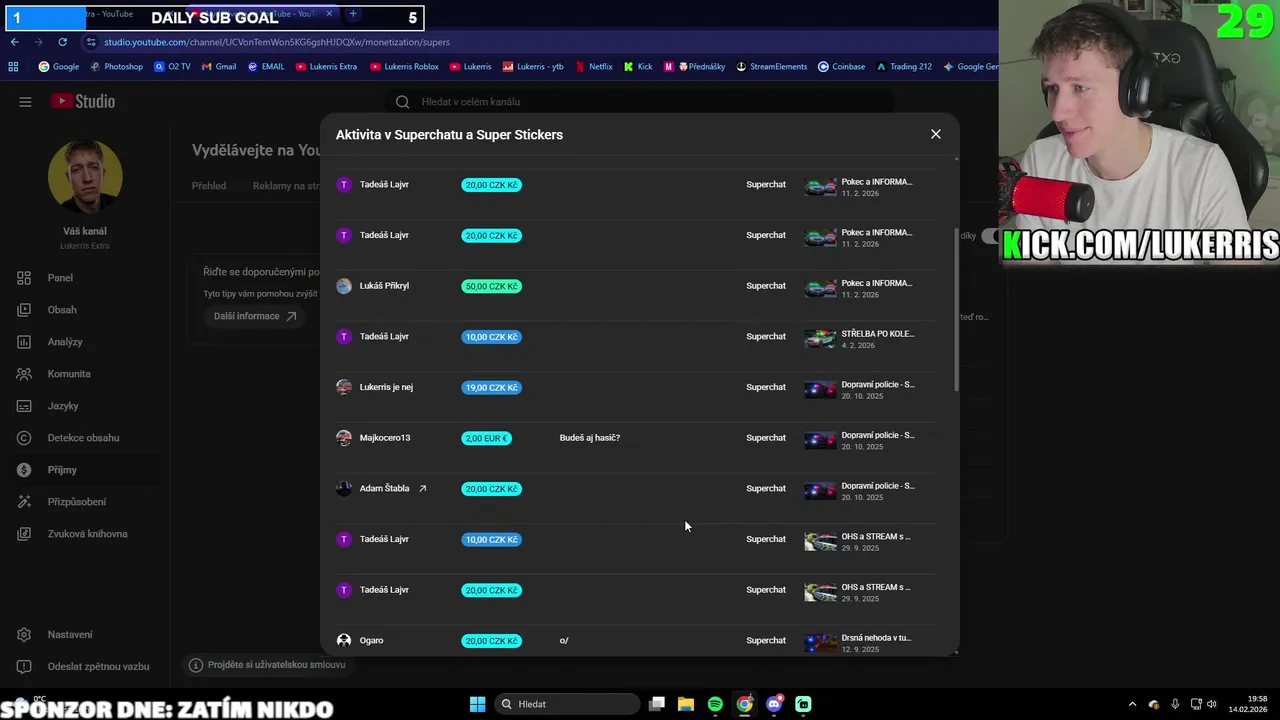Open Drsná nehoda v tu... video thumbnail
1280x720 pixels.
pos(820,643)
